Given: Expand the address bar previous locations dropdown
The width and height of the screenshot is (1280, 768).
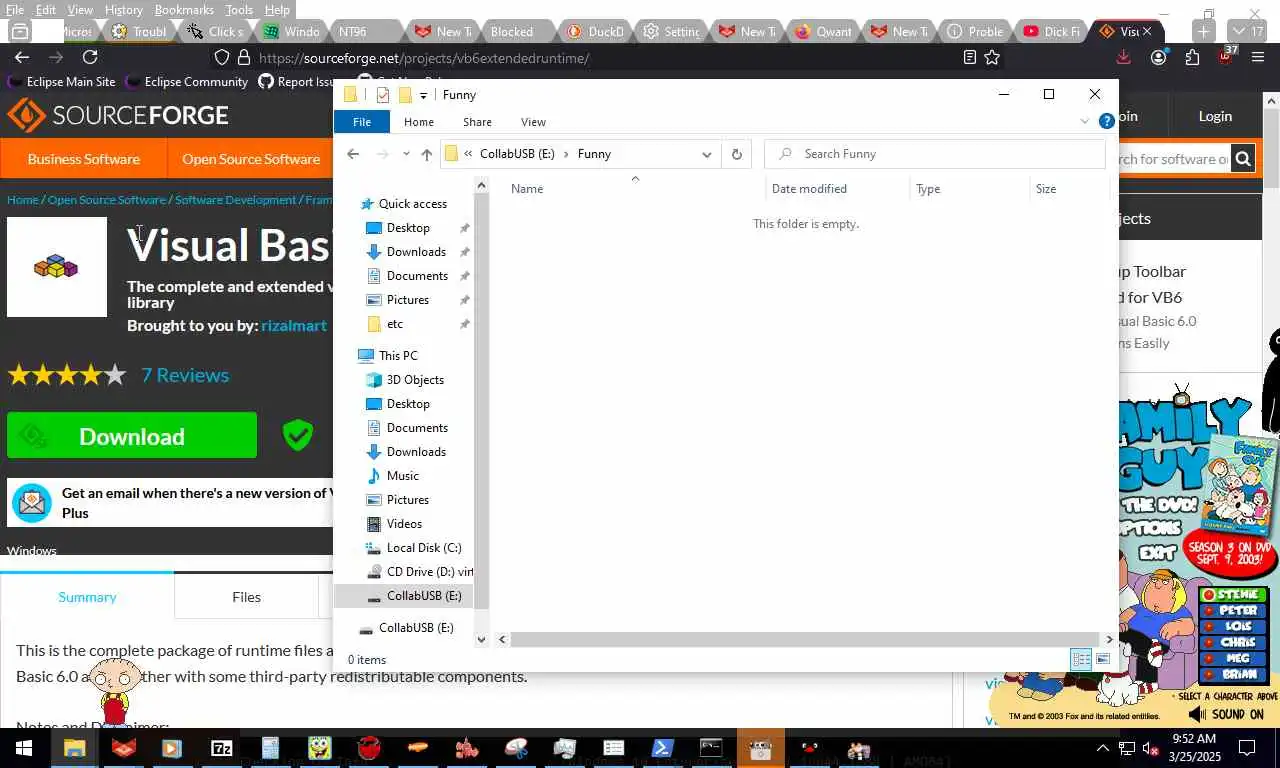Looking at the screenshot, I should 707,154.
